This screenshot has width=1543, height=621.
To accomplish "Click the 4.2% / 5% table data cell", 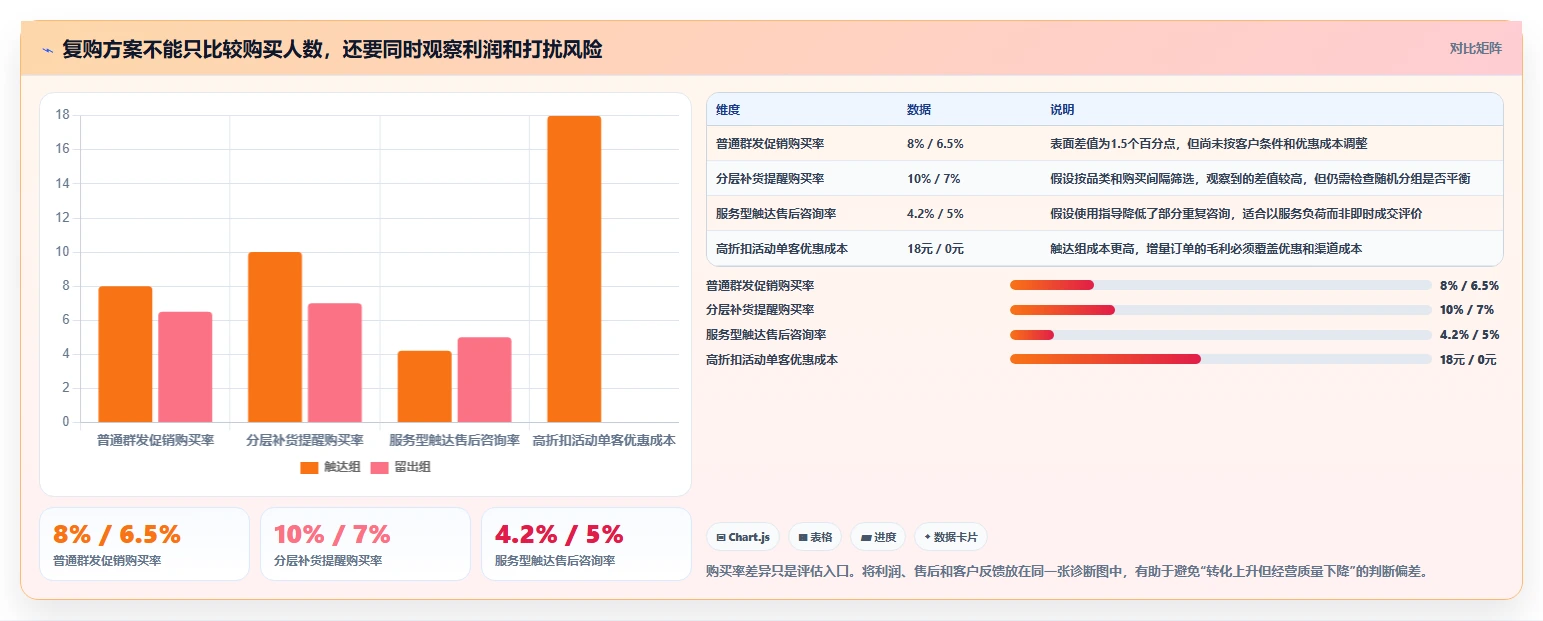I will (x=935, y=213).
